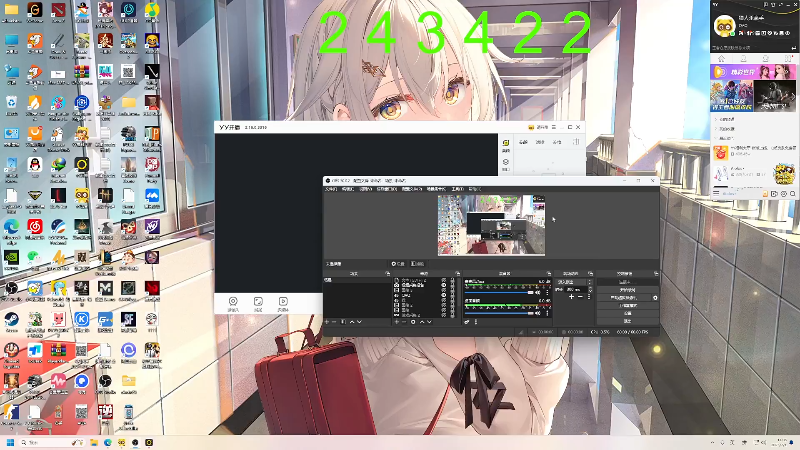Open scene filters in OBS scenes toolbar
This screenshot has height=450, width=800.
coord(343,322)
